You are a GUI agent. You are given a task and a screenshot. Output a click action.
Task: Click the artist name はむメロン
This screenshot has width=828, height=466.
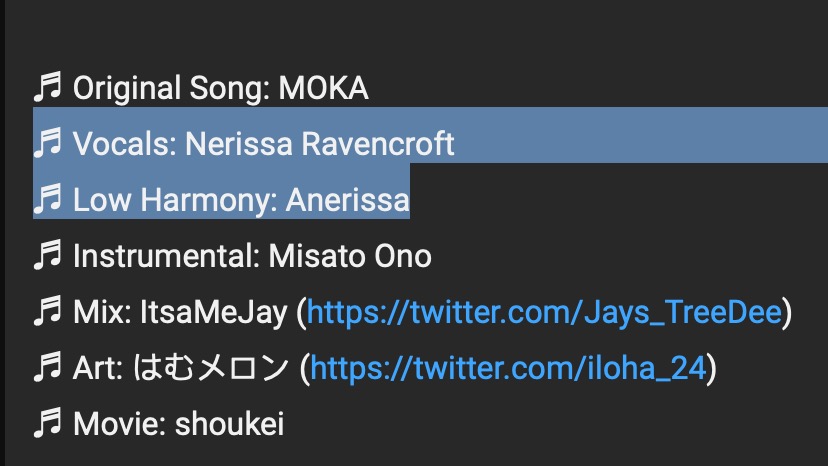point(212,368)
